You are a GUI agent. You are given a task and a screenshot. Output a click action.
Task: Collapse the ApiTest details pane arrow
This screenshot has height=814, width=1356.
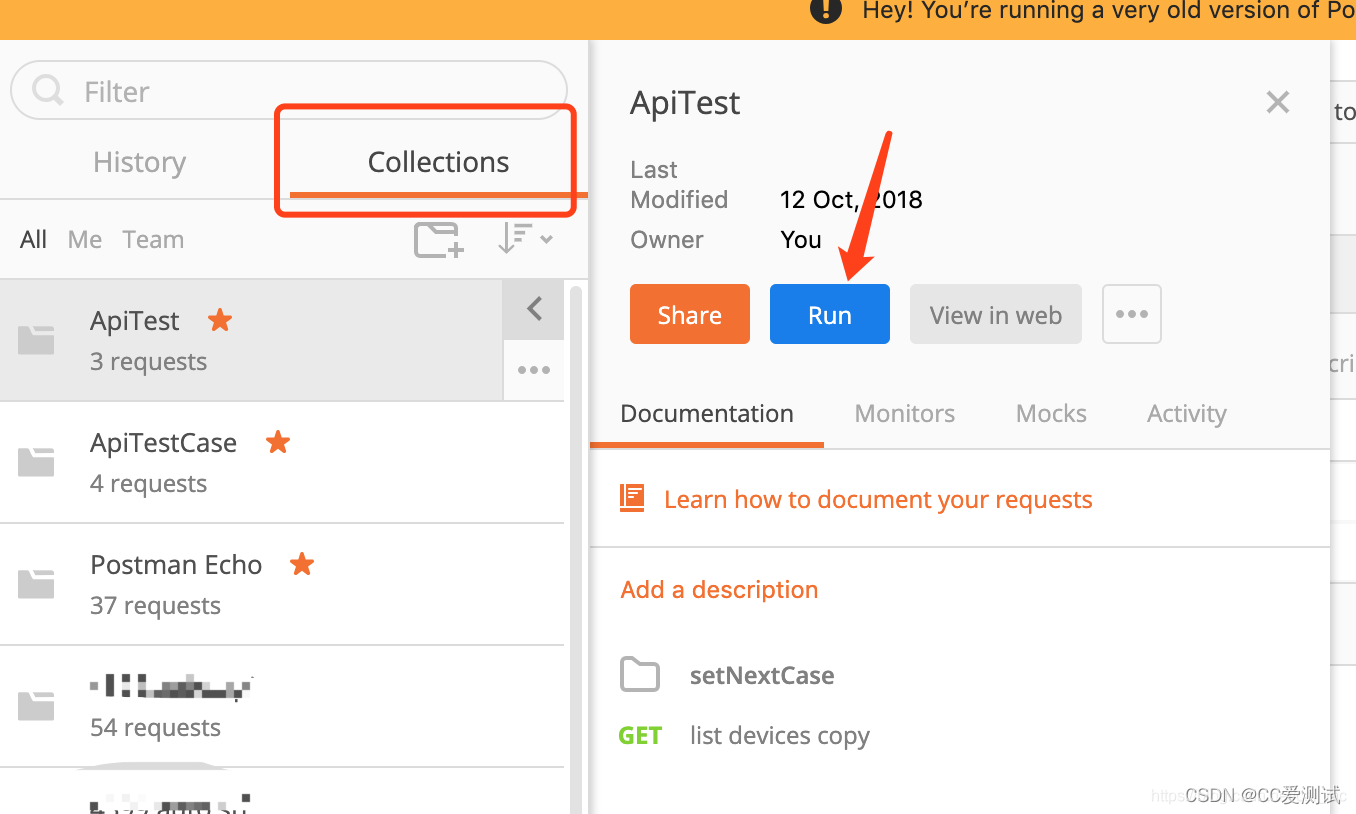click(534, 309)
